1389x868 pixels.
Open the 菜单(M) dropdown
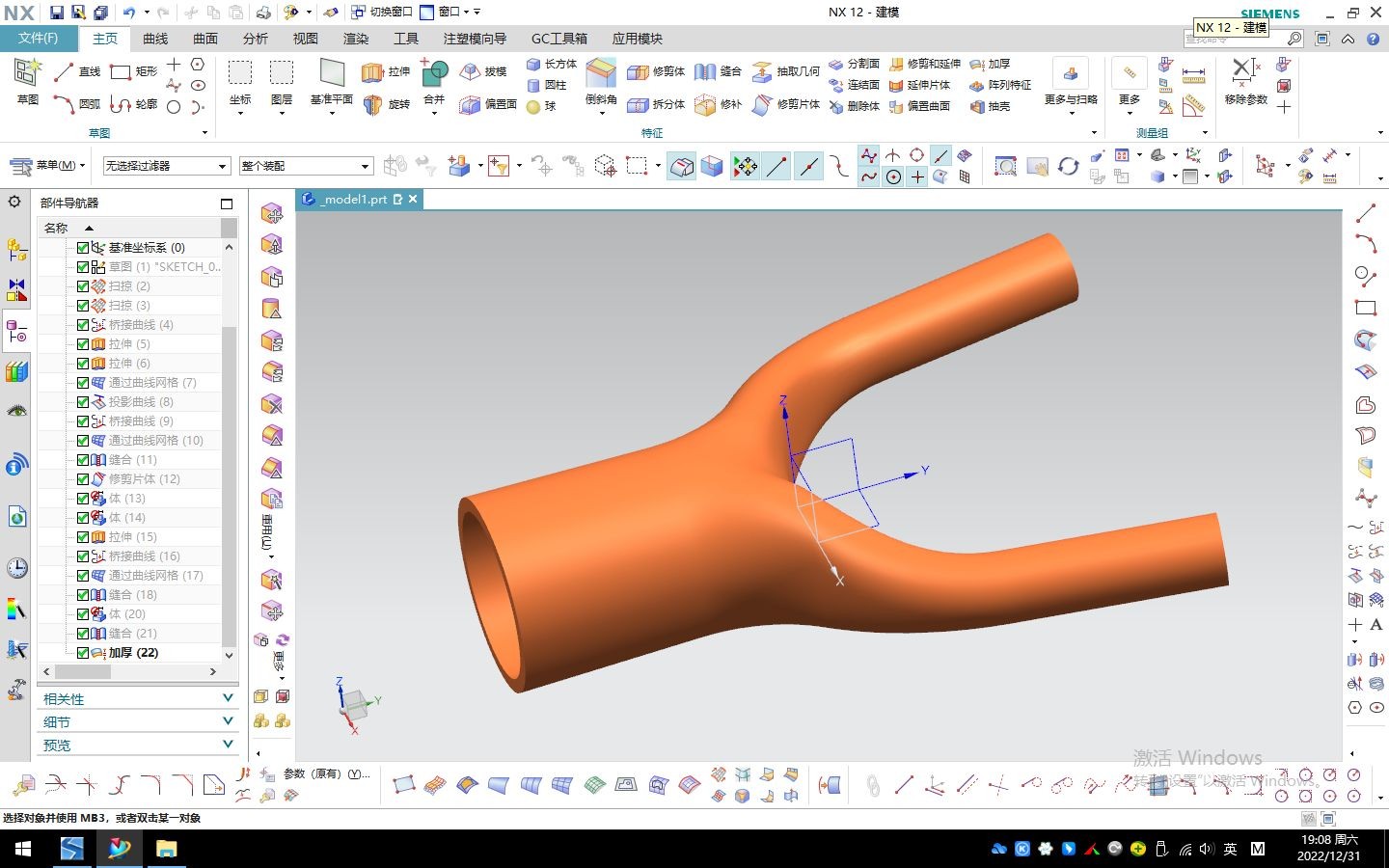click(49, 166)
